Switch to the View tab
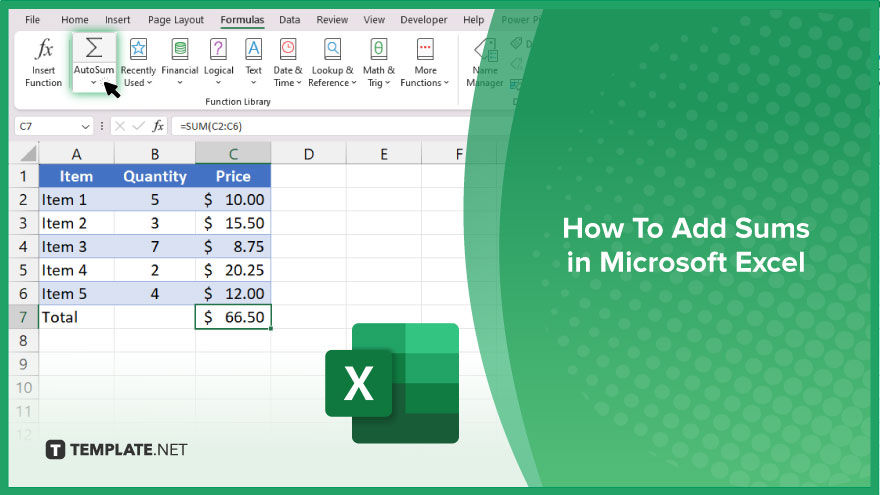Viewport: 880px width, 495px height. pyautogui.click(x=374, y=20)
